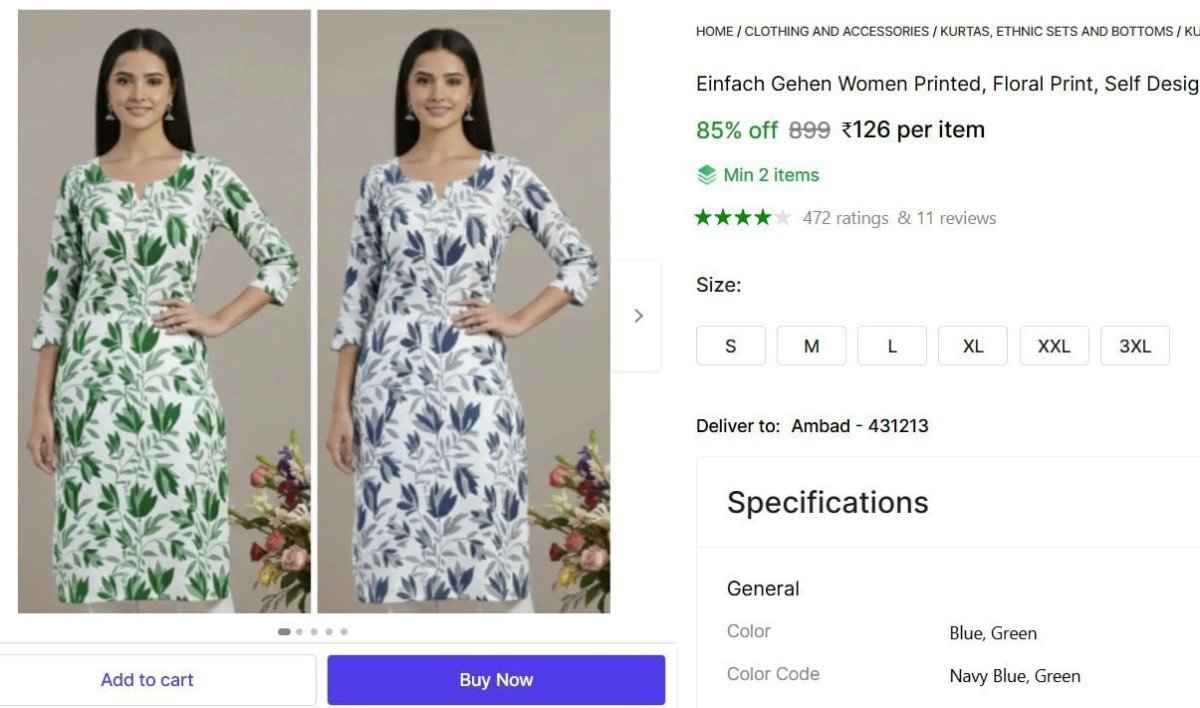This screenshot has width=1200, height=708.
Task: Click the Buy Now button
Action: [x=496, y=679]
